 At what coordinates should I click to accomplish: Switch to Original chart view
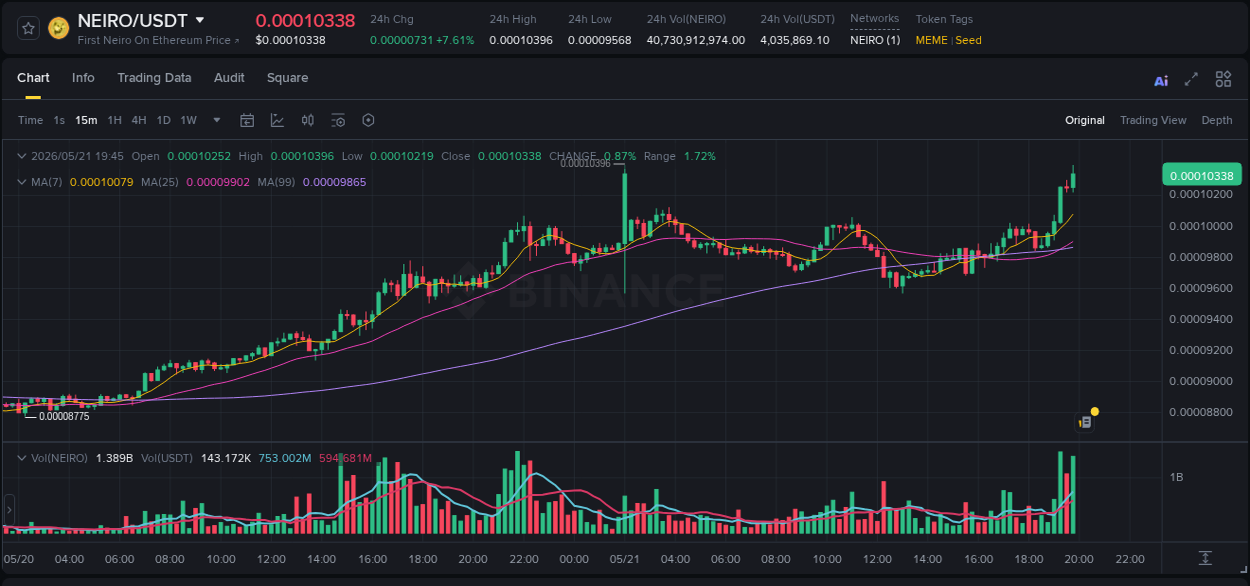[1085, 120]
